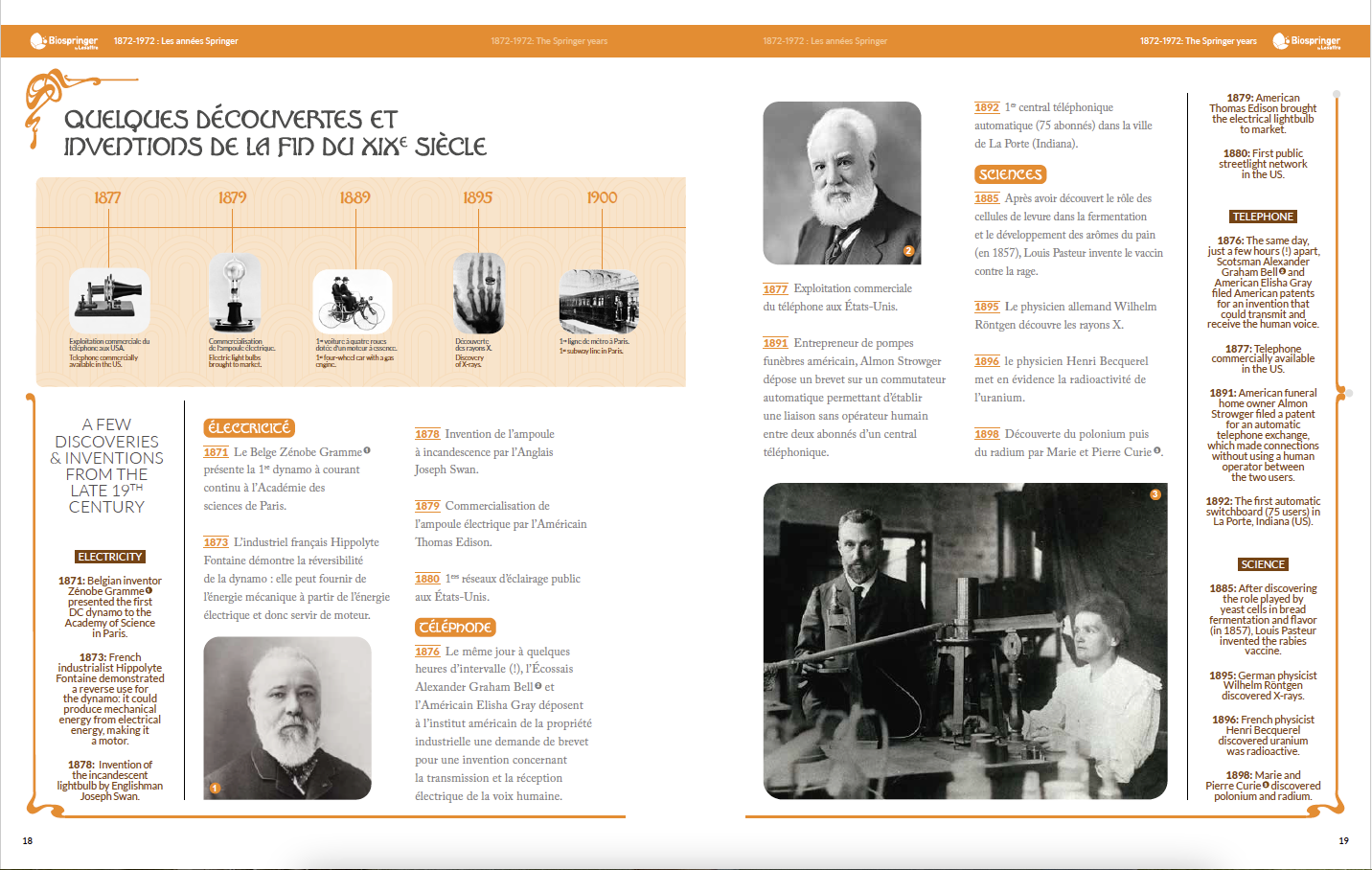1372x870 pixels.
Task: Select the 1889 marker on the timeline
Action: [354, 197]
